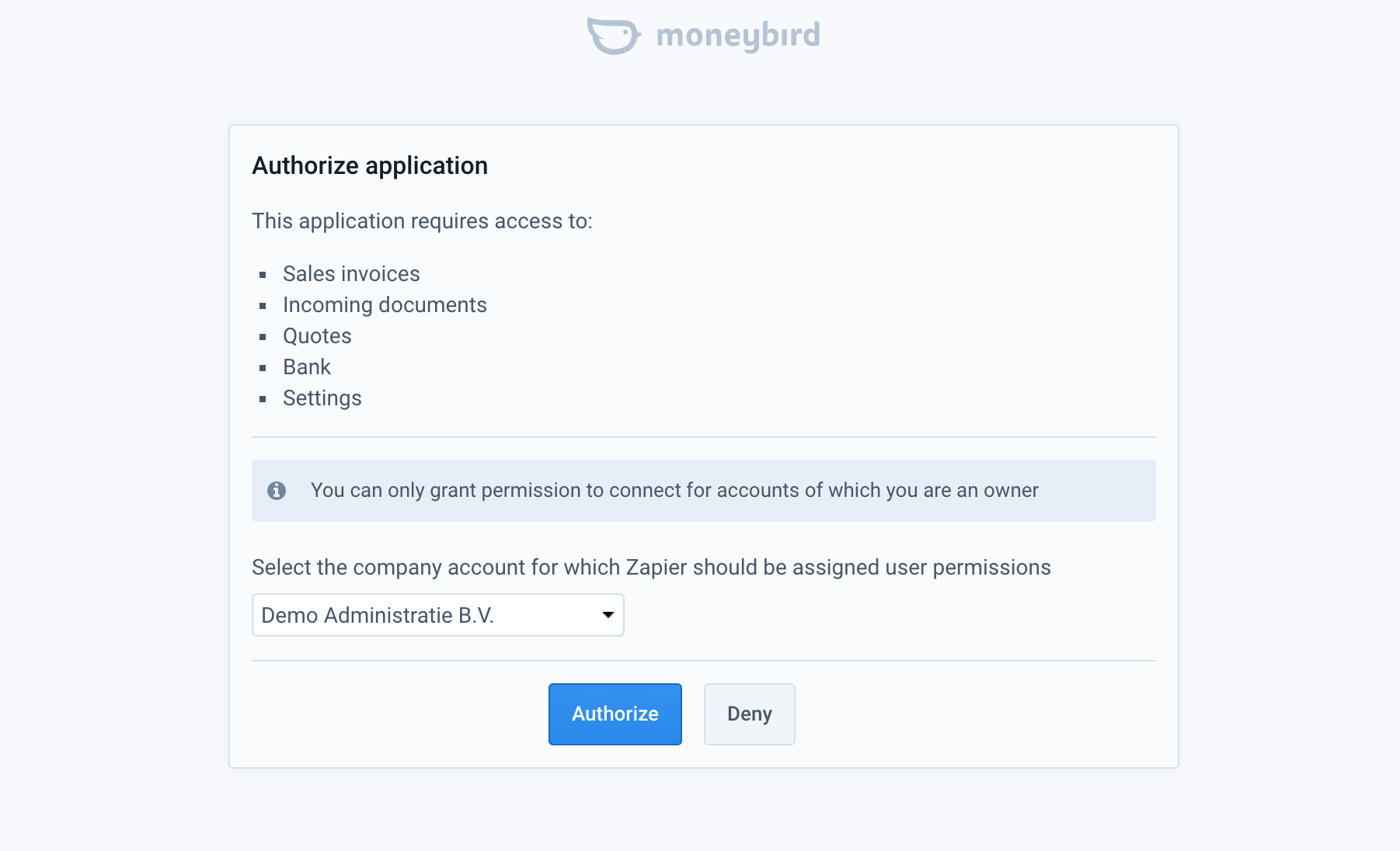1400x851 pixels.
Task: Click the Sales invoices permission item
Action: tap(351, 274)
